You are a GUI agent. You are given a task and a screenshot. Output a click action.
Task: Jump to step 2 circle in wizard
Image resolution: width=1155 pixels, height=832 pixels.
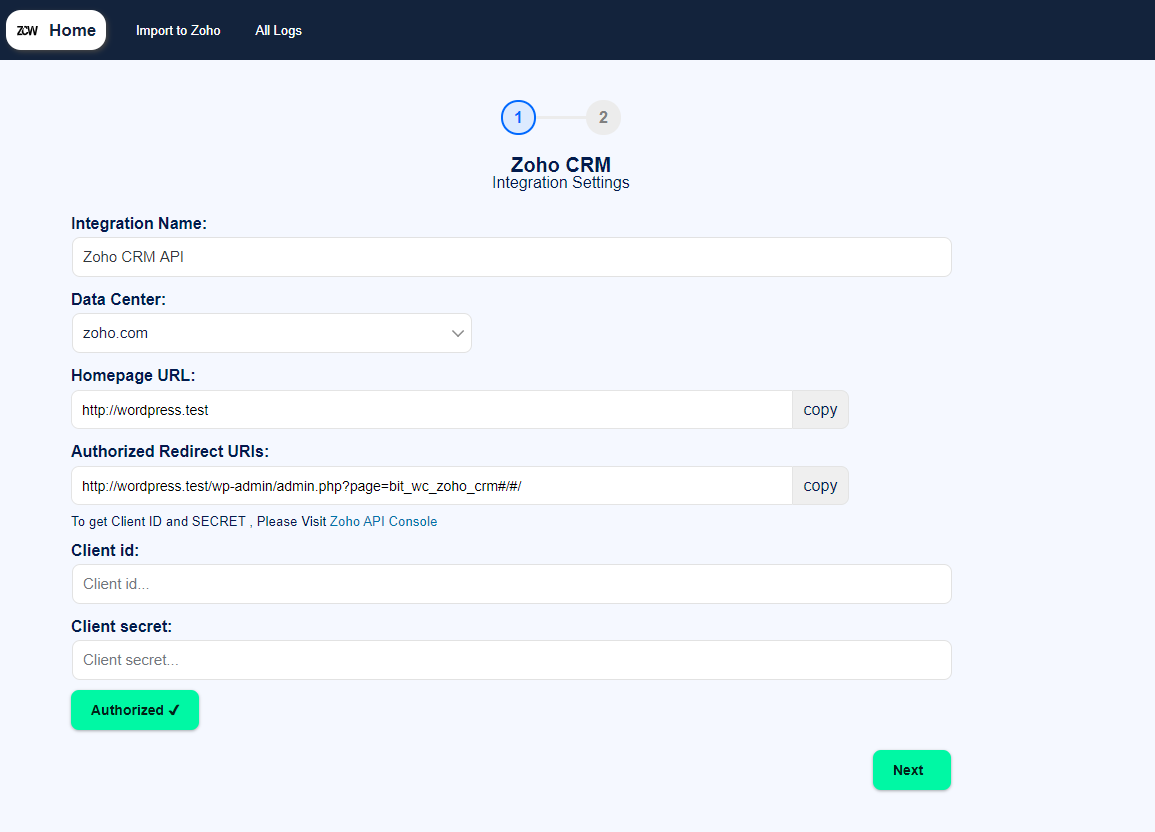(603, 118)
